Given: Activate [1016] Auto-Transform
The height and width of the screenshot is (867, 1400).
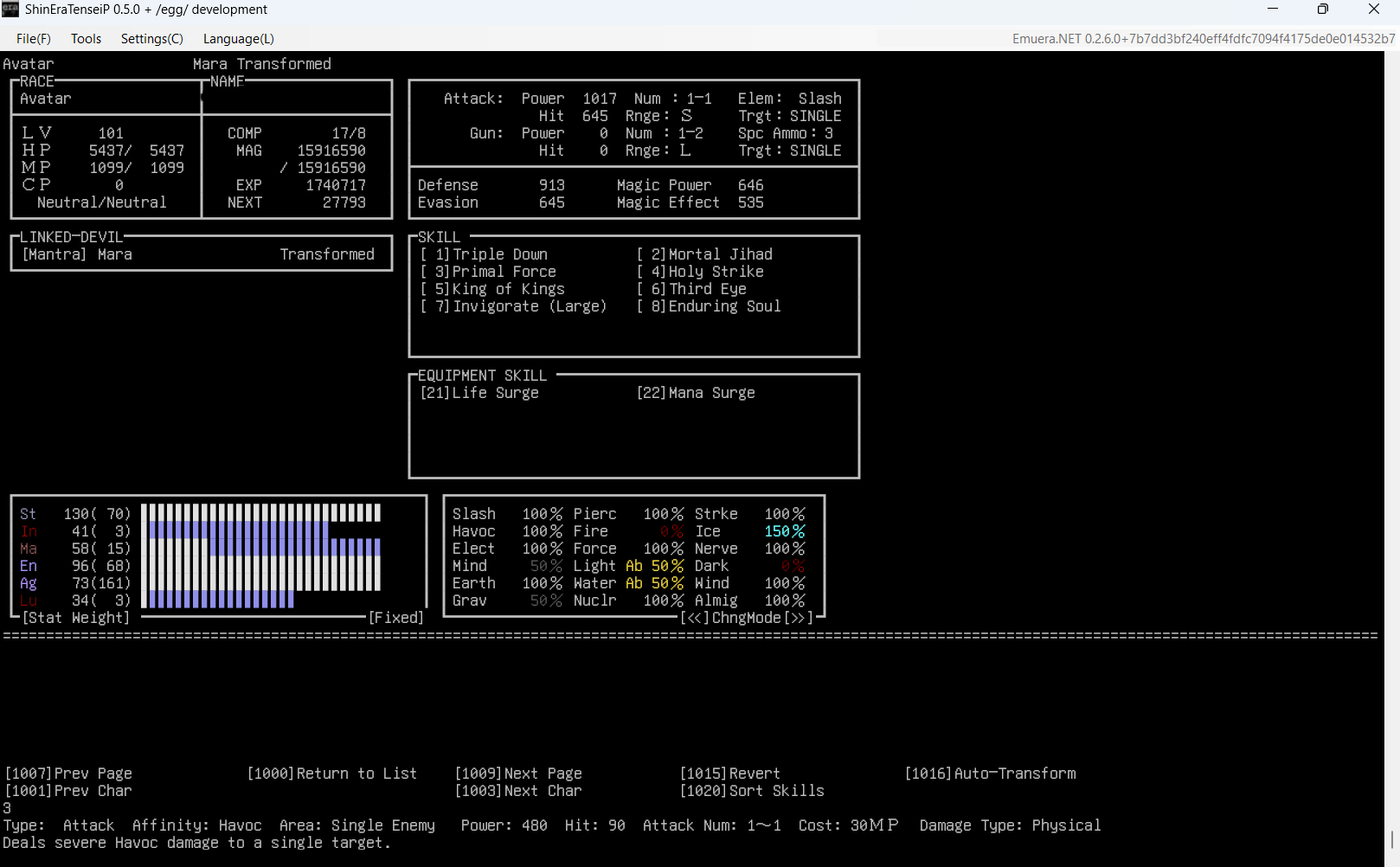Looking at the screenshot, I should pyautogui.click(x=990, y=774).
